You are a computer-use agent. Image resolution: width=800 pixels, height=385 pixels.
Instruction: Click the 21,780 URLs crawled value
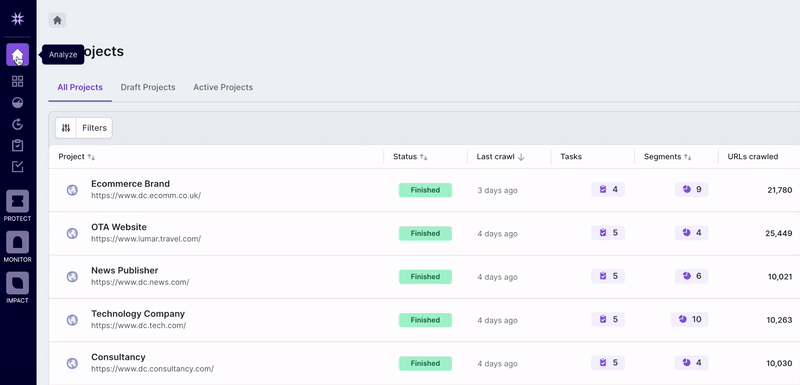[x=780, y=190]
